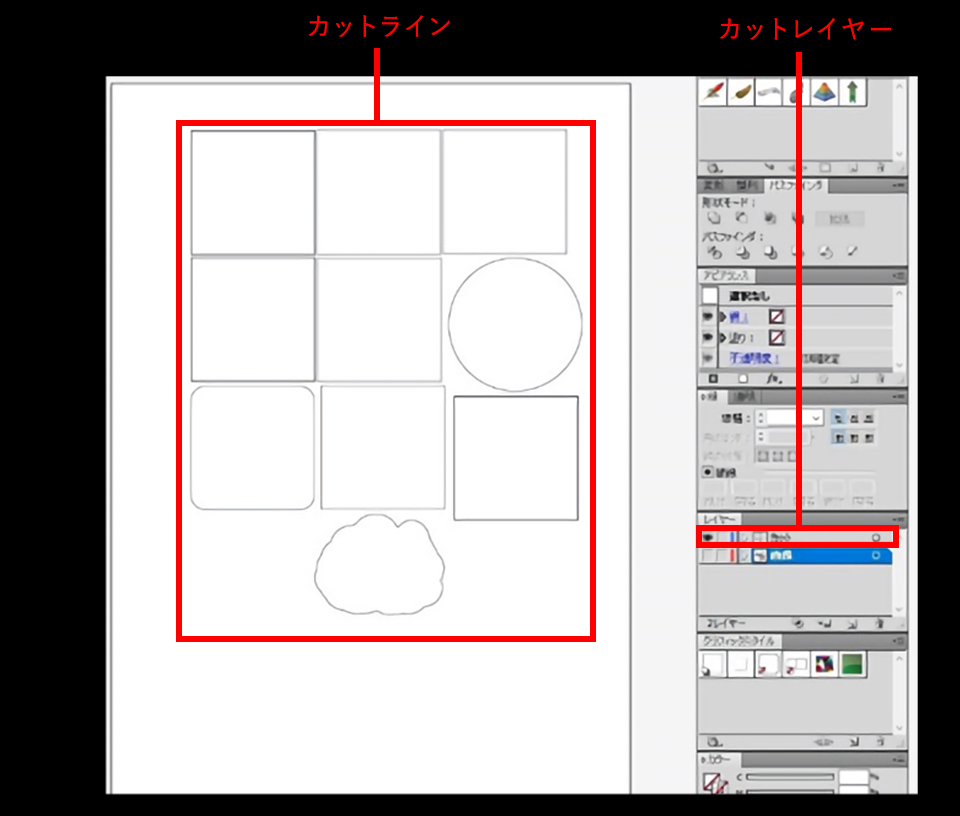960x816 pixels.
Task: Click the Intersect shape mode icon
Action: (770, 219)
